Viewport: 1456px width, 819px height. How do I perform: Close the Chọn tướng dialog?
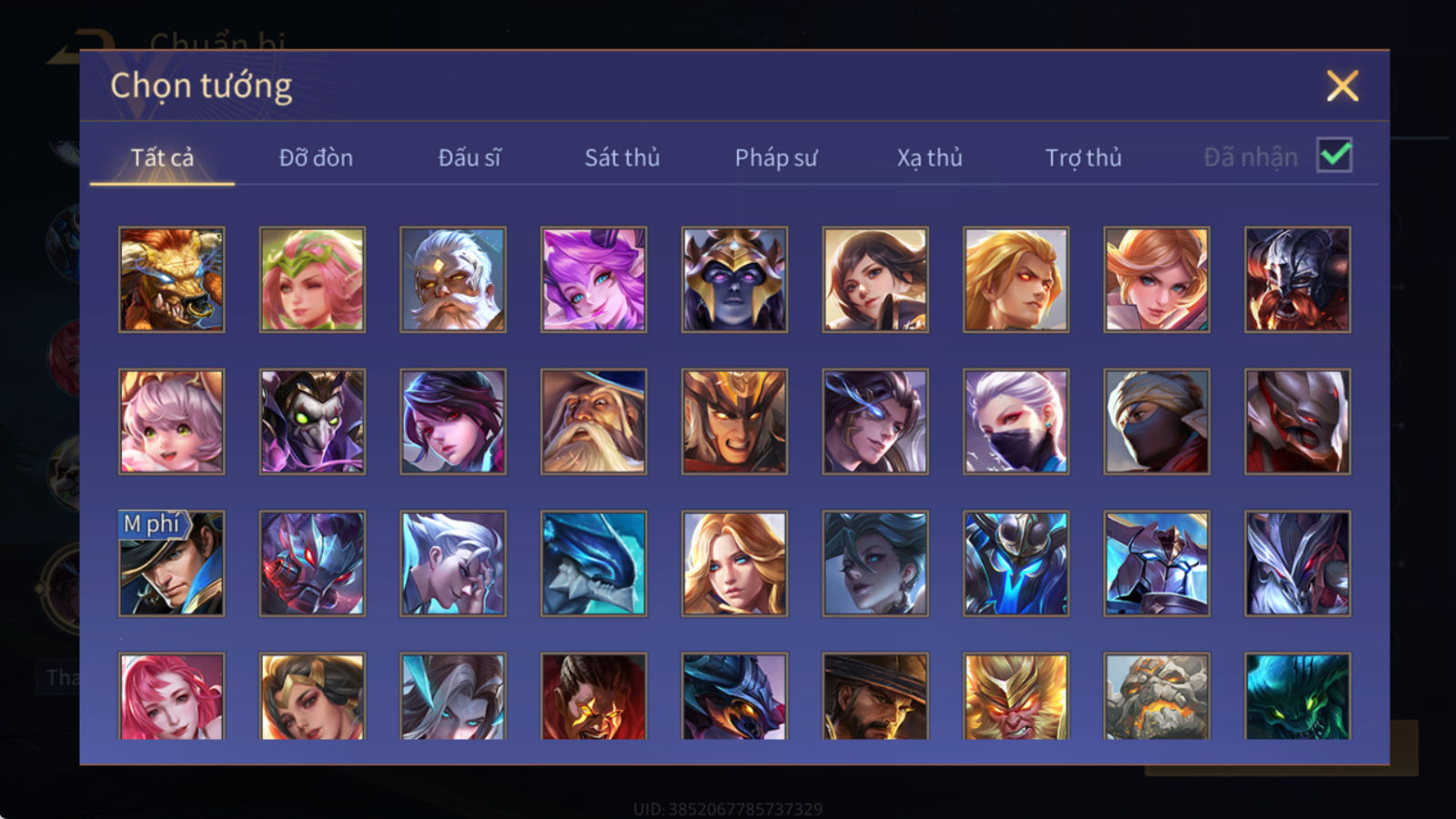coord(1342,86)
